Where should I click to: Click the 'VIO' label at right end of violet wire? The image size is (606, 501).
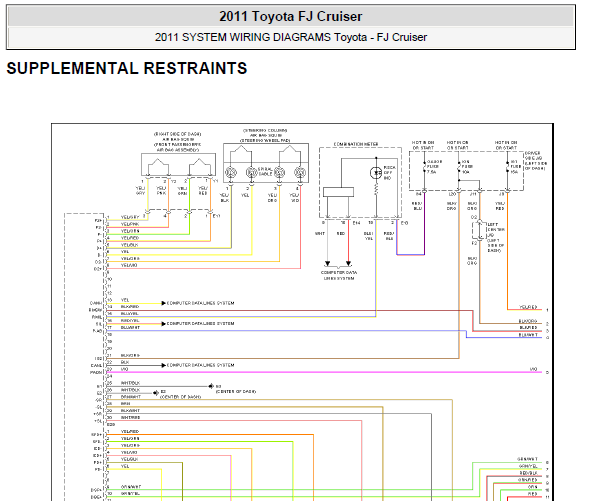(533, 369)
